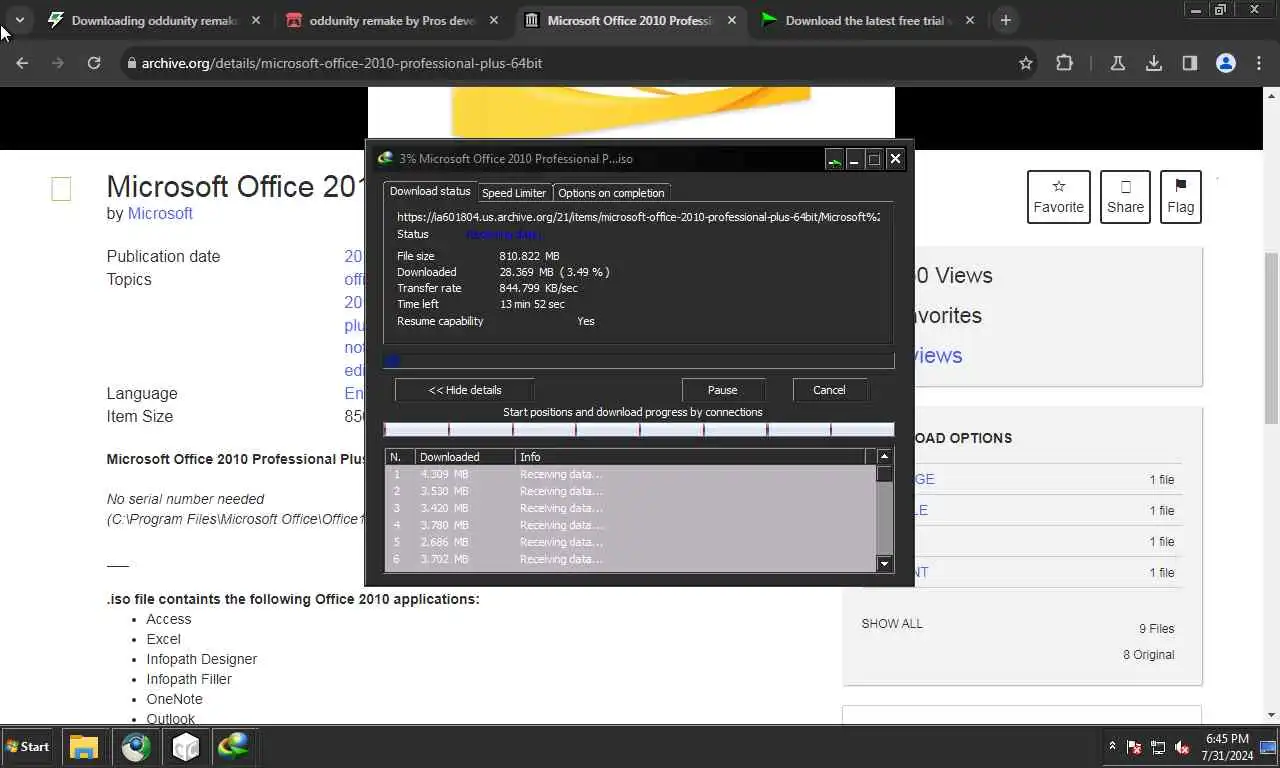Open the cube application on the taskbar
The image size is (1280, 768).
186,746
